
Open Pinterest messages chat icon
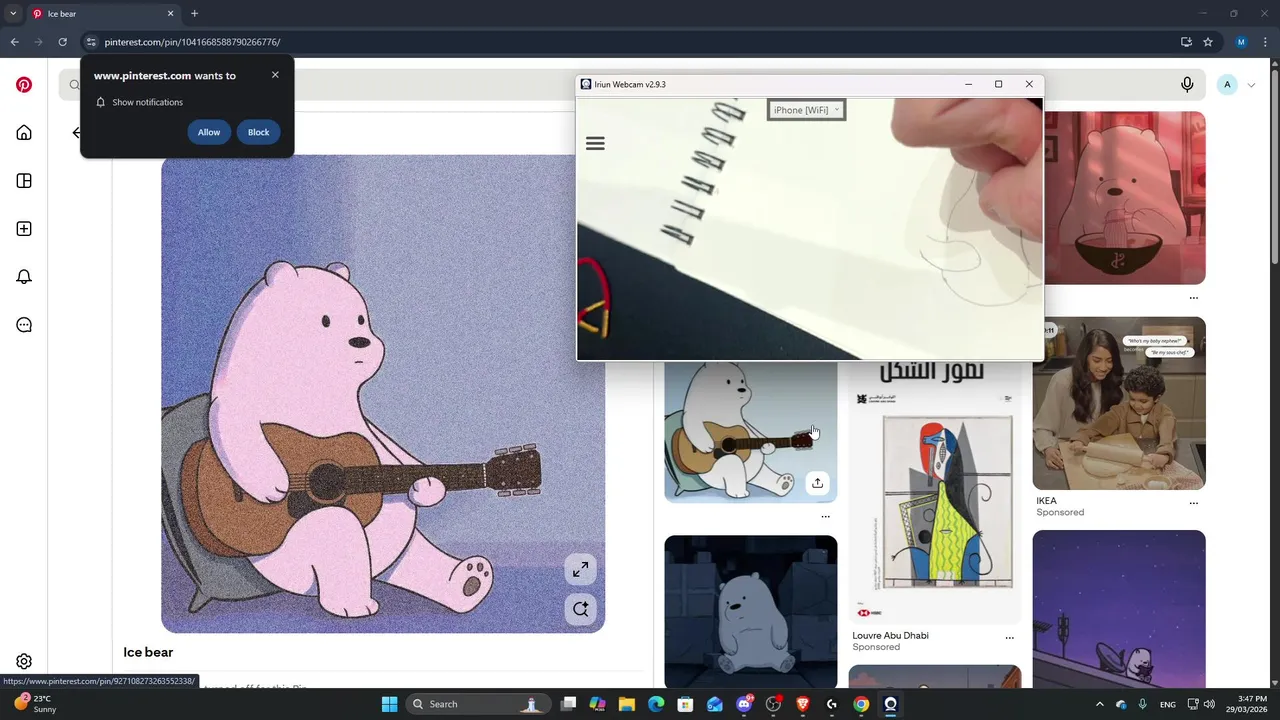tap(24, 325)
